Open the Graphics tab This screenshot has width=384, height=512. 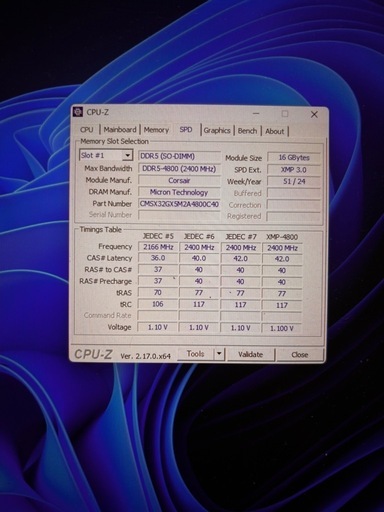[x=217, y=130]
